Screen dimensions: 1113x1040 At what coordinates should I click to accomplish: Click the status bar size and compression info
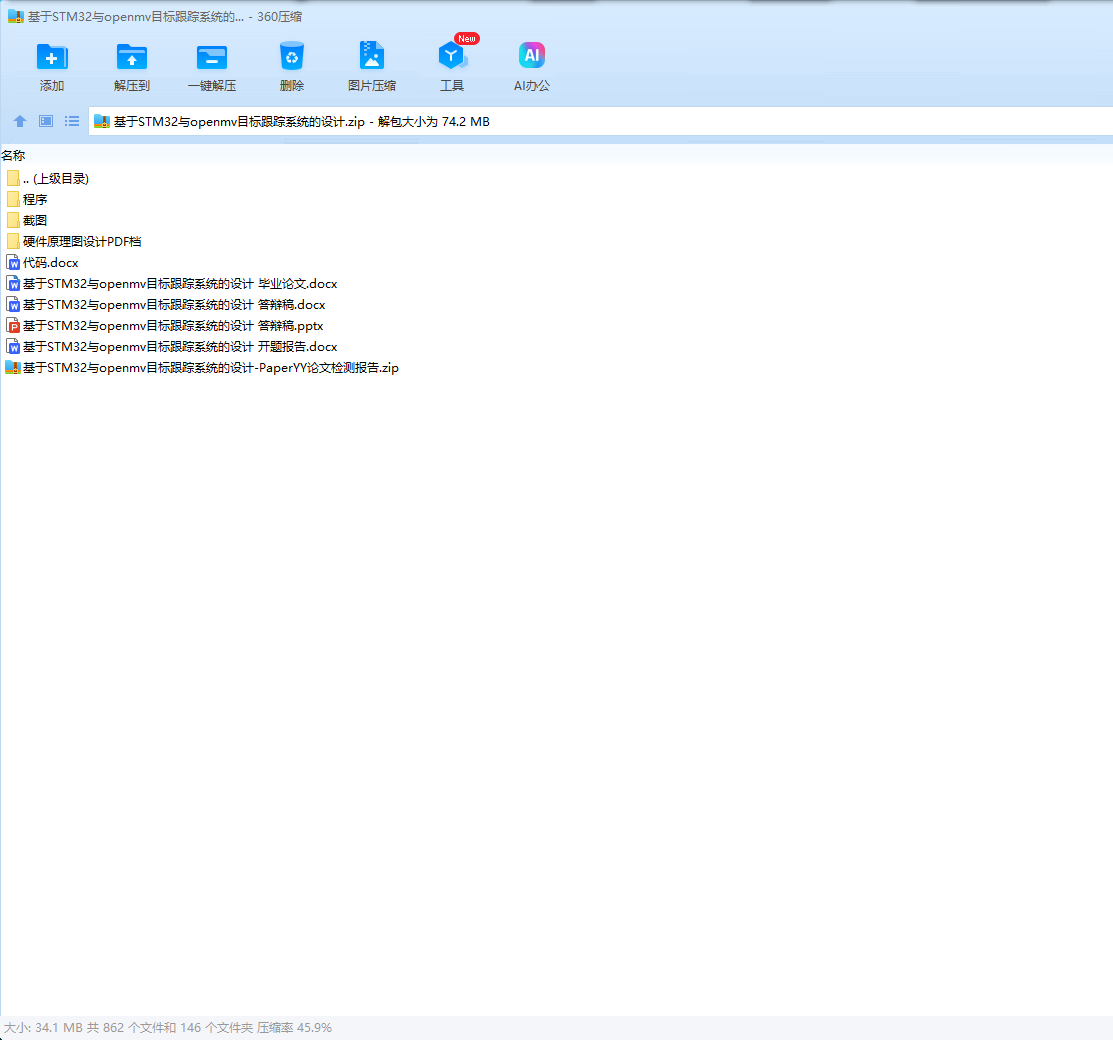tap(168, 1028)
